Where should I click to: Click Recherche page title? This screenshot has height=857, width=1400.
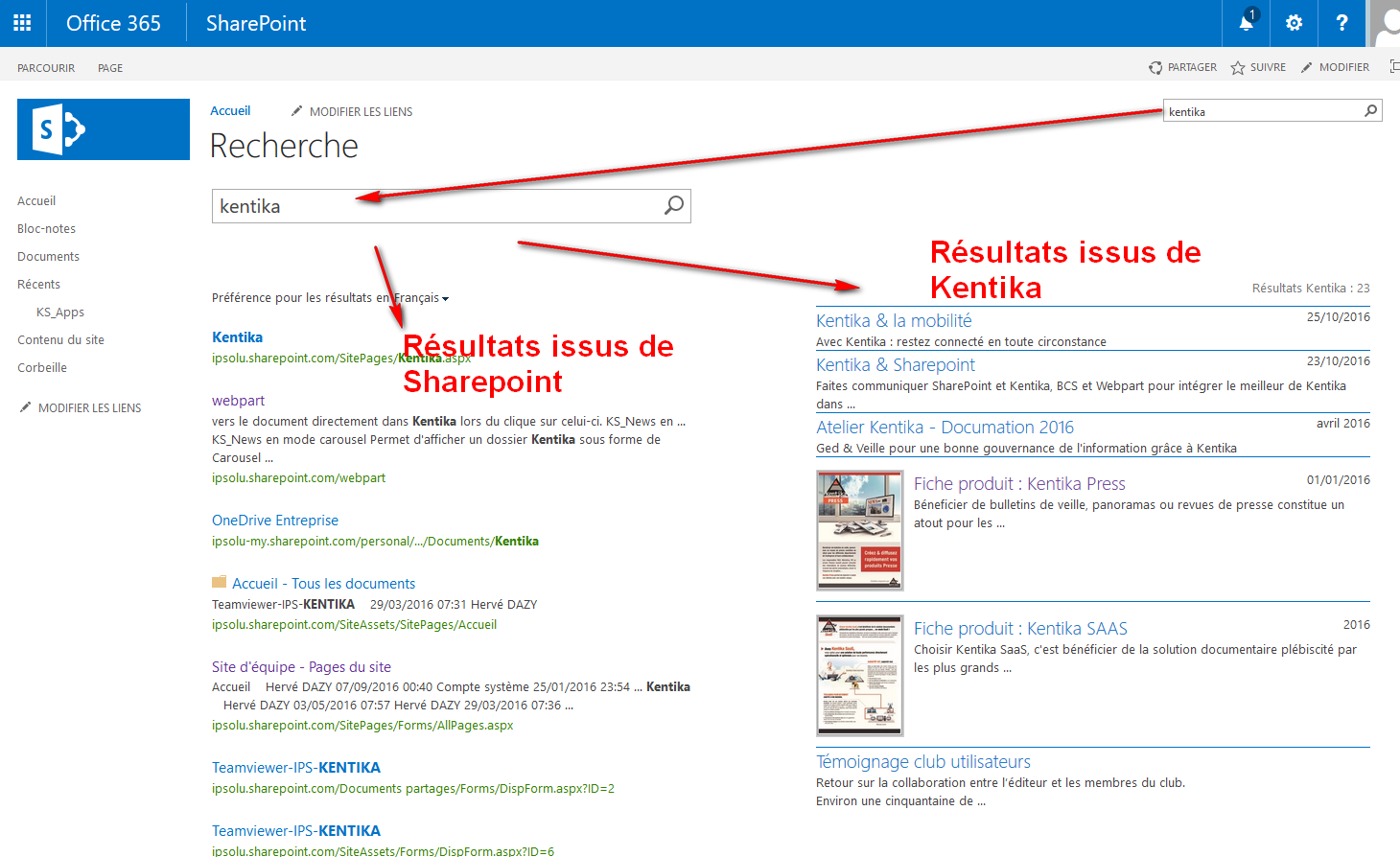(284, 147)
